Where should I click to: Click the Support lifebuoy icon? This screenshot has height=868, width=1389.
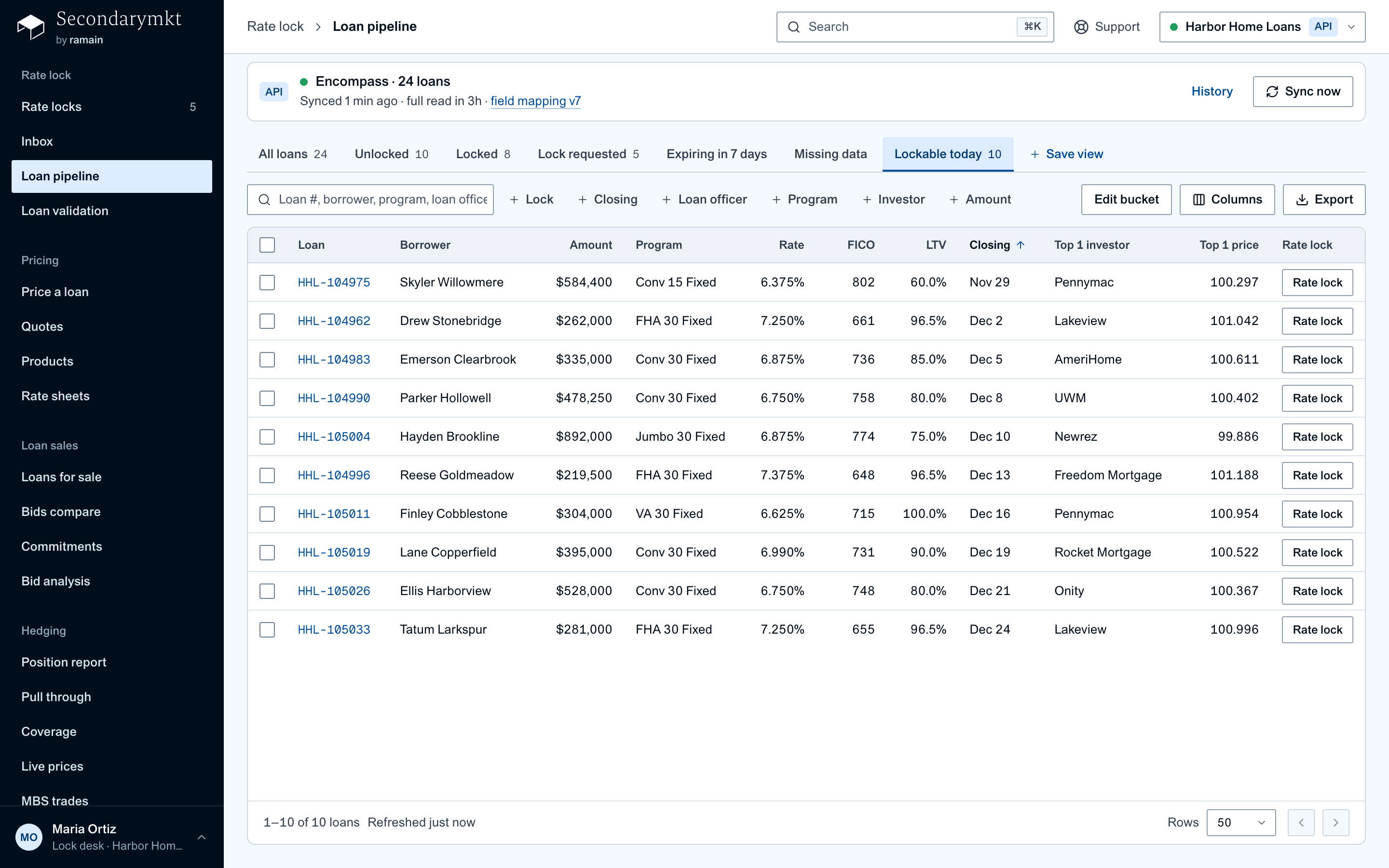[x=1081, y=27]
